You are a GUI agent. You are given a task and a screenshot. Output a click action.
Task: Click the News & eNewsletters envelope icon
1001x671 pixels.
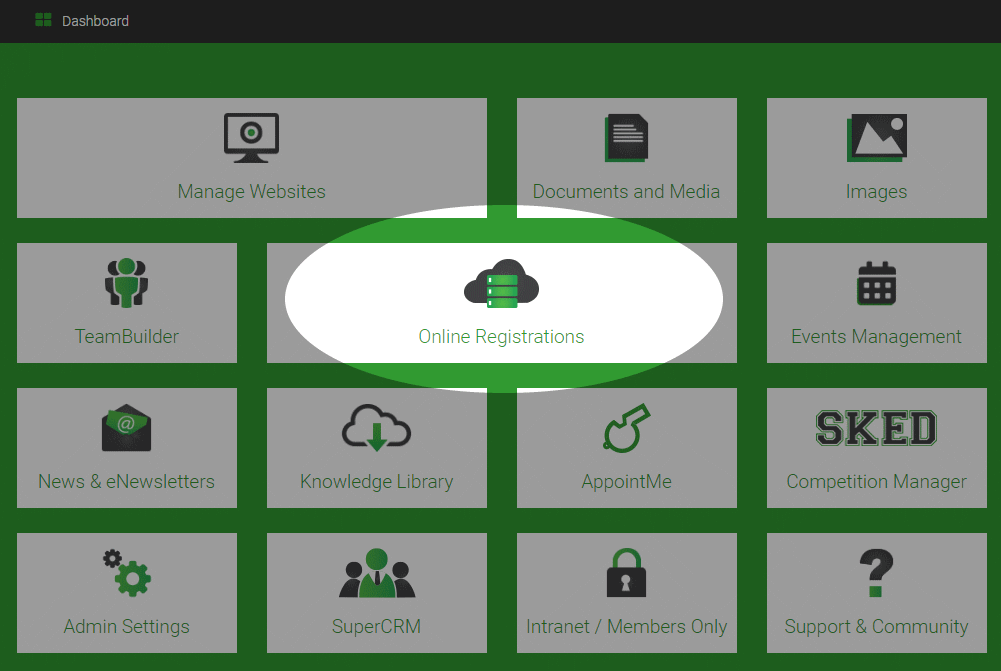pyautogui.click(x=126, y=428)
